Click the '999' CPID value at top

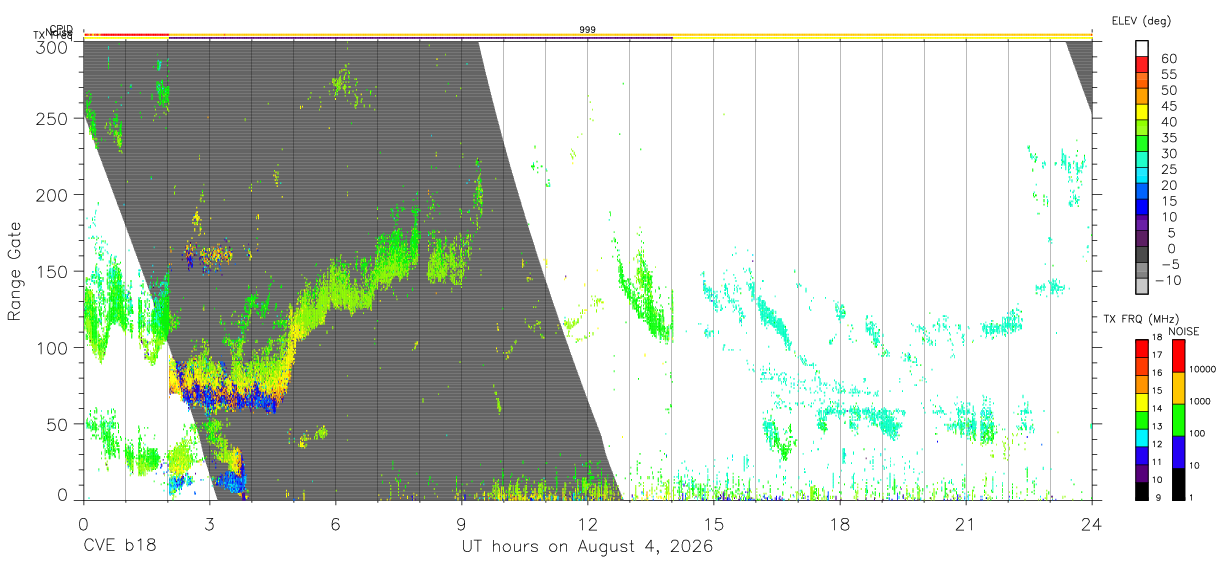588,30
